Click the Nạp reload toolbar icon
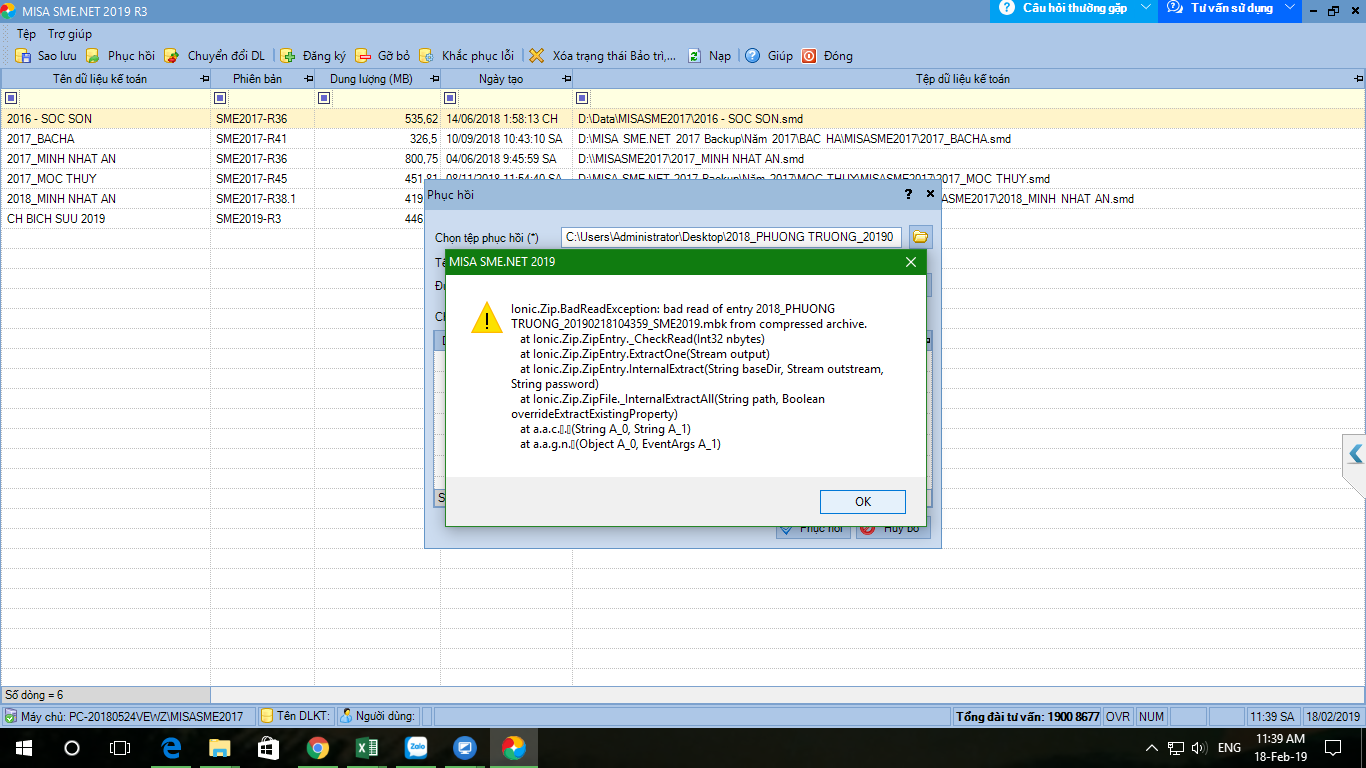This screenshot has width=1366, height=768. [x=694, y=56]
